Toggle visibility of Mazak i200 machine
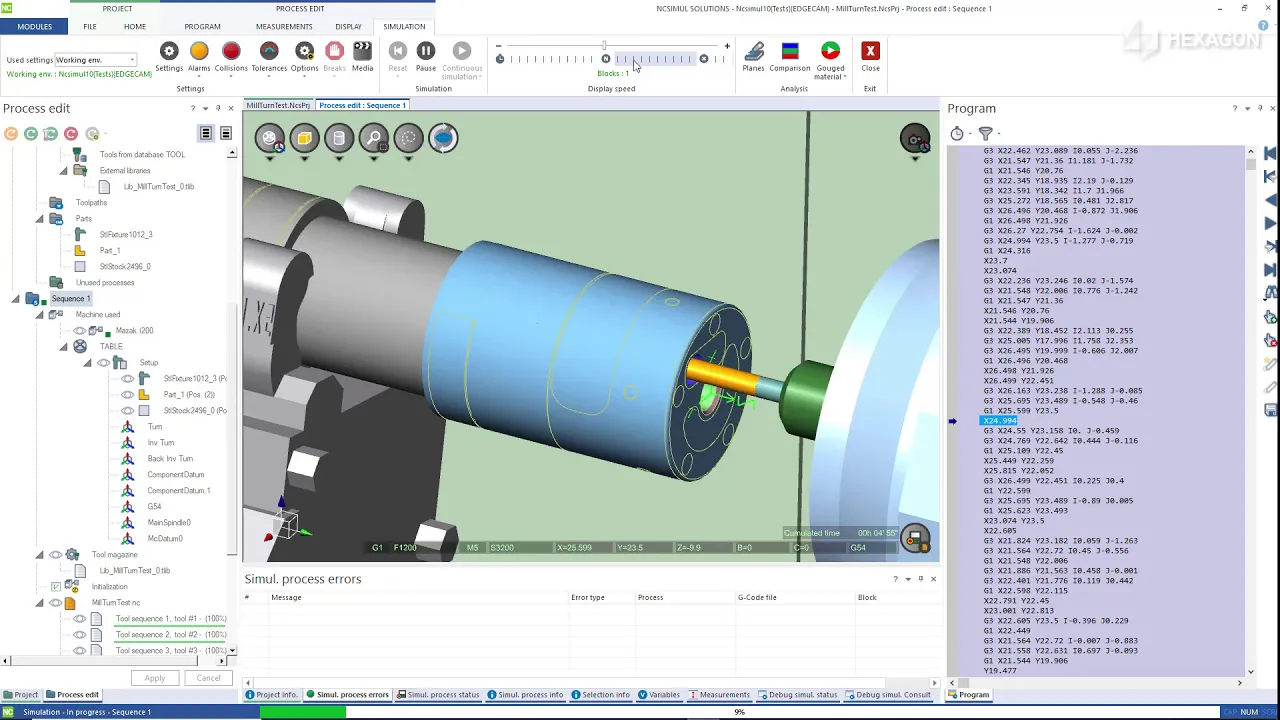The image size is (1280, 720). [x=79, y=331]
